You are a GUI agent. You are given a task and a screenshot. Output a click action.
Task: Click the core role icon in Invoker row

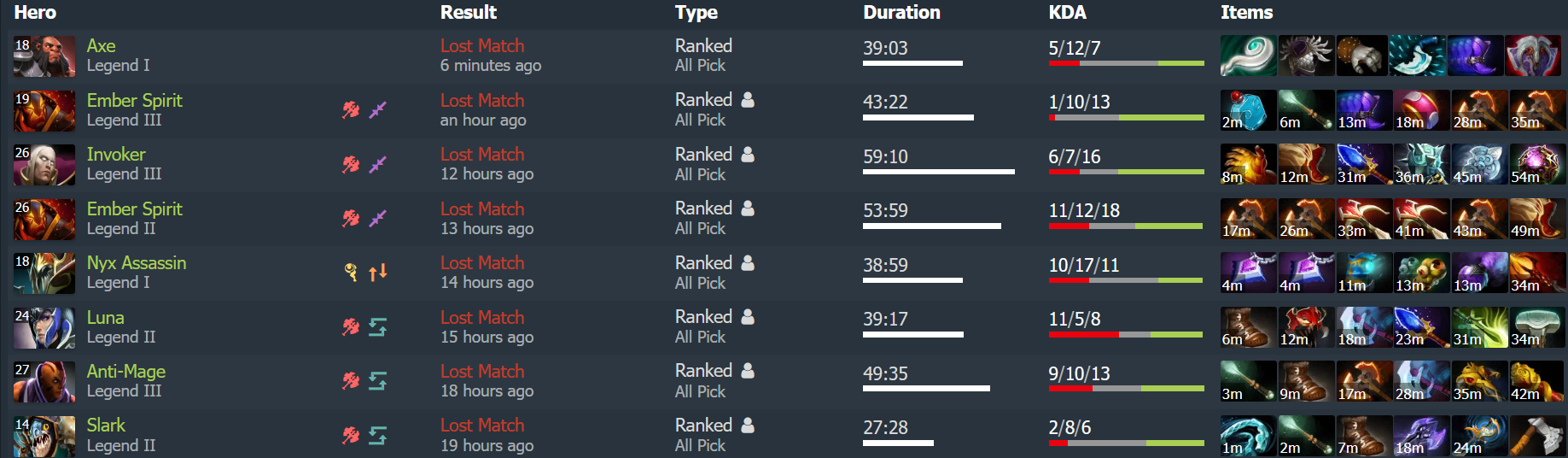tap(351, 164)
